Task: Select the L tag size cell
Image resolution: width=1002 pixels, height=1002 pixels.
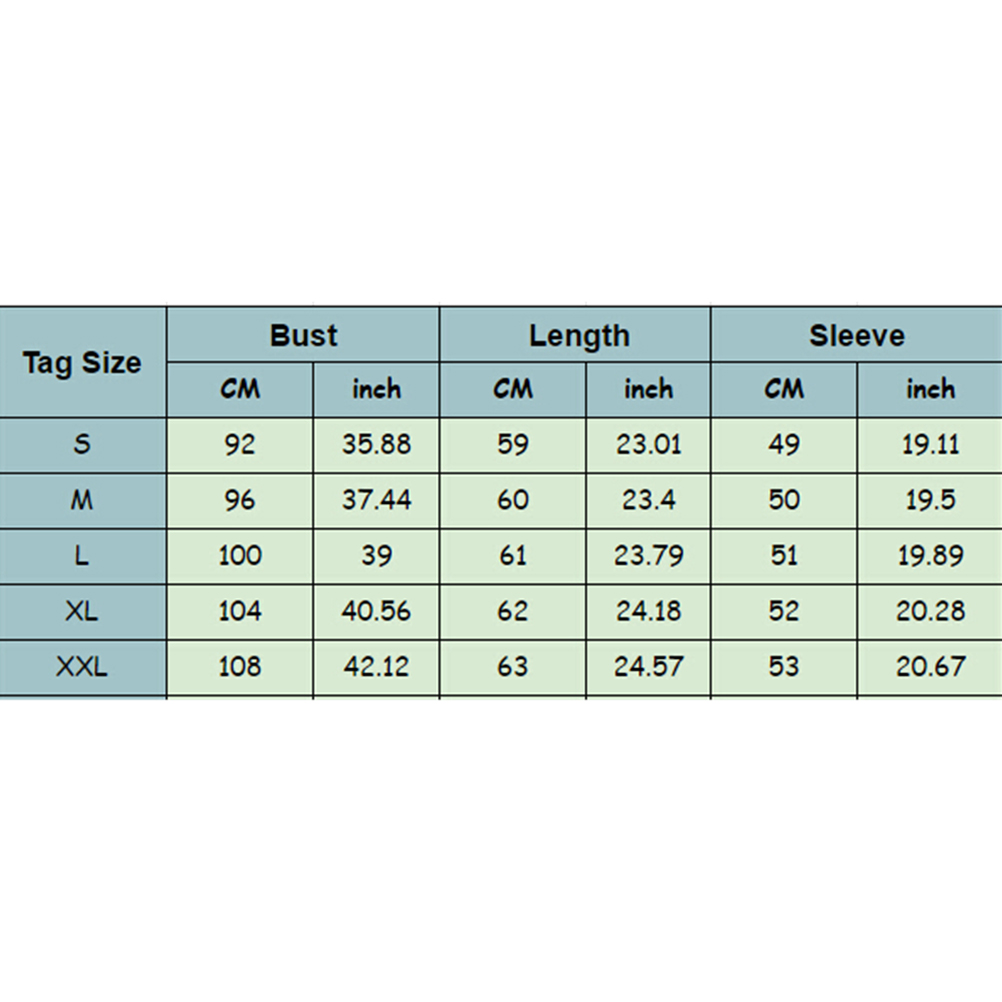Action: tap(82, 556)
